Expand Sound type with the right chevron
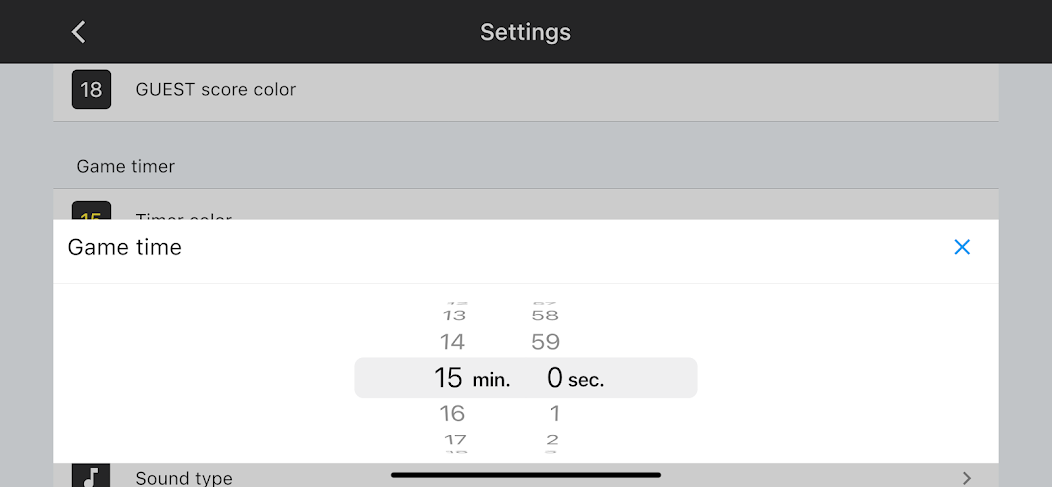 [966, 478]
